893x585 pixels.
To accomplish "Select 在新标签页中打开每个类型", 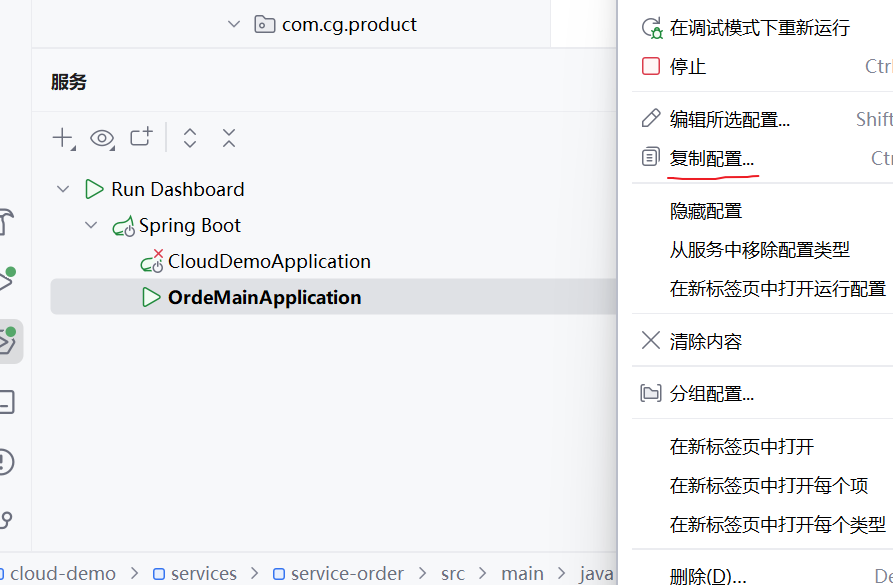I will [x=778, y=524].
